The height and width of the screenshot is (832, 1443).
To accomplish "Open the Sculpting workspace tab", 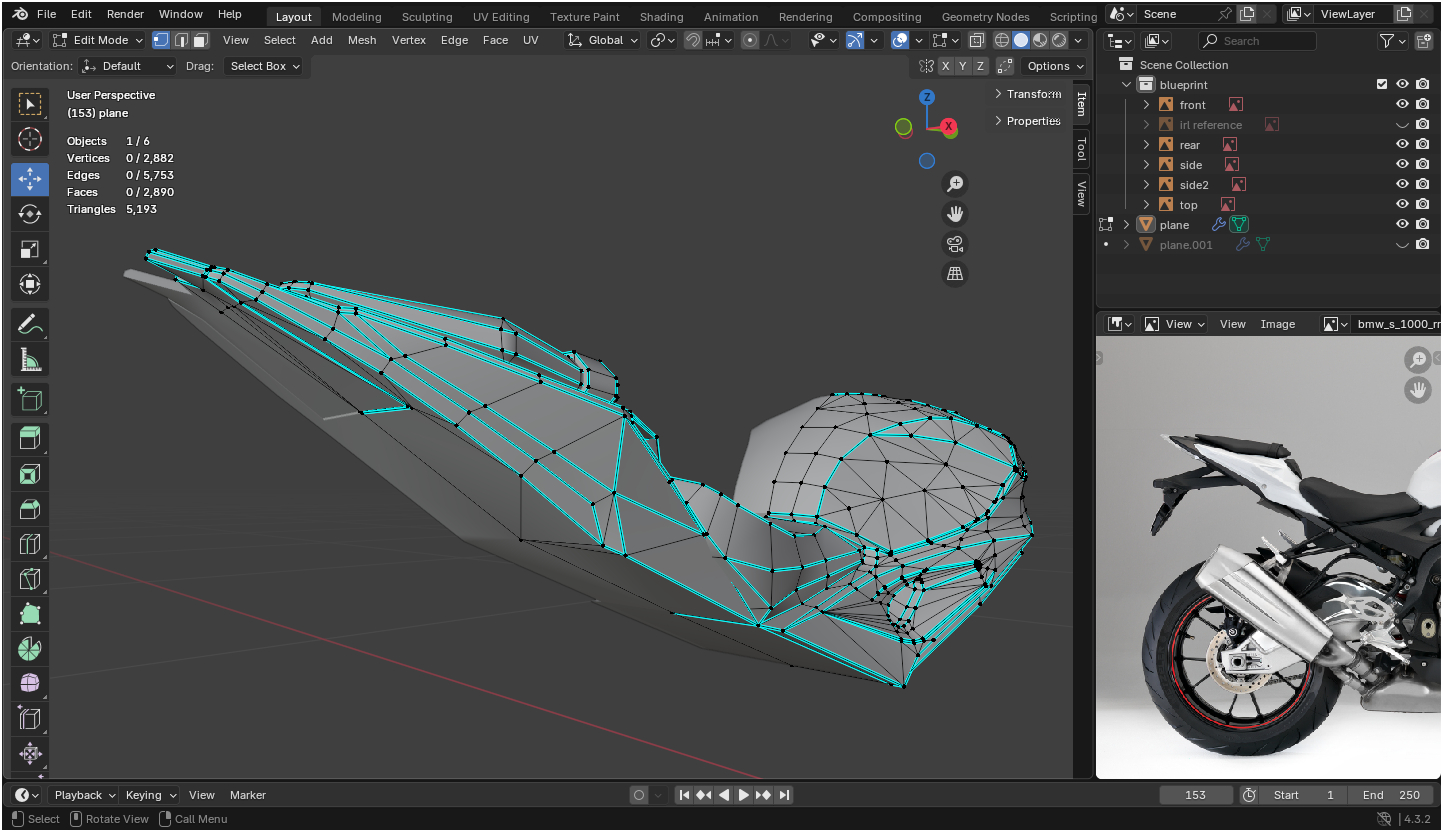I will (x=427, y=17).
